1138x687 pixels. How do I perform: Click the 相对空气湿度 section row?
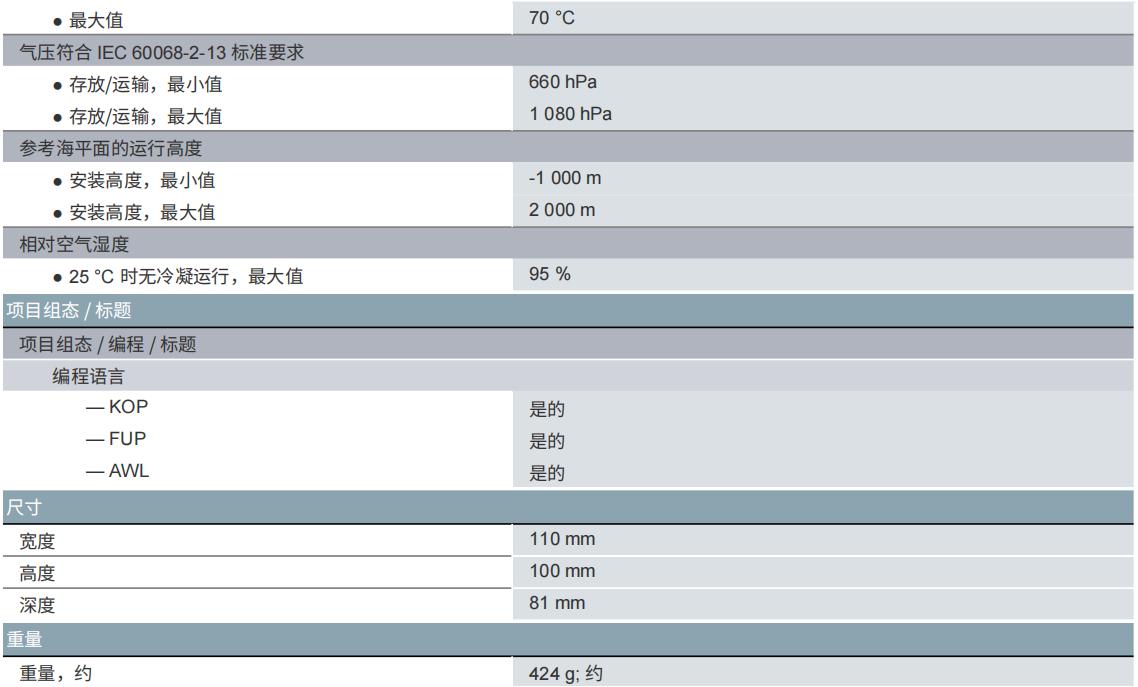point(75,244)
